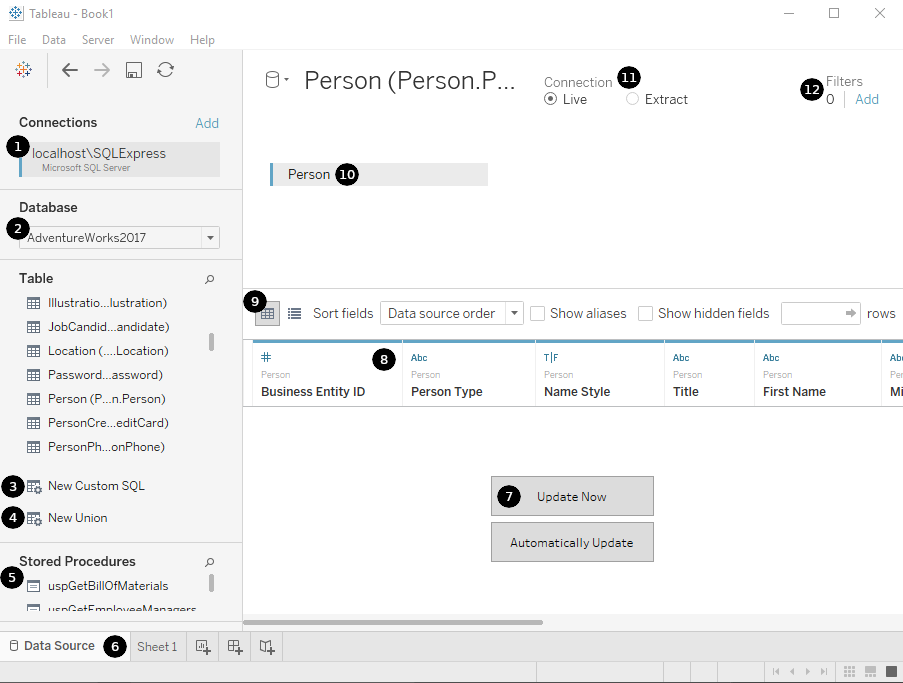The width and height of the screenshot is (903, 683).
Task: Click the New Dashboard icon
Action: coord(234,647)
